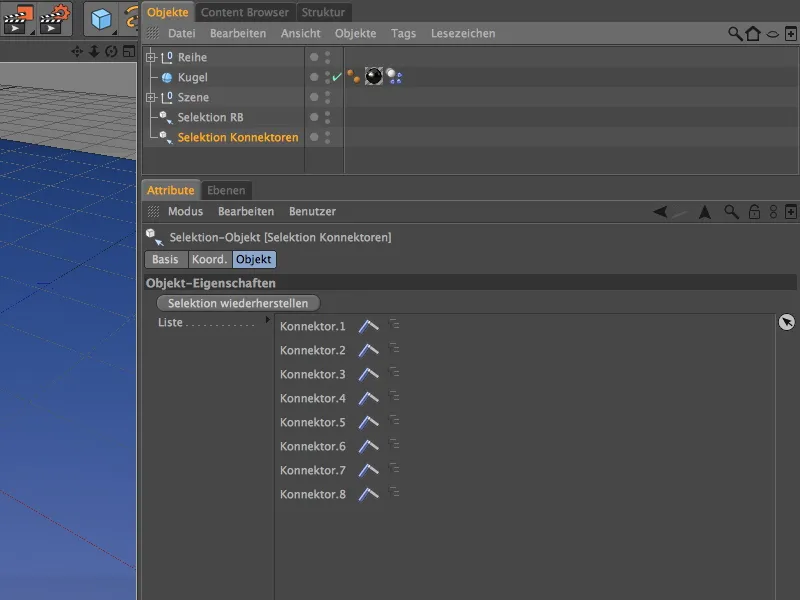This screenshot has height=600, width=800.
Task: Open the Bearbeiten menu in Object Manager
Action: [x=238, y=34]
